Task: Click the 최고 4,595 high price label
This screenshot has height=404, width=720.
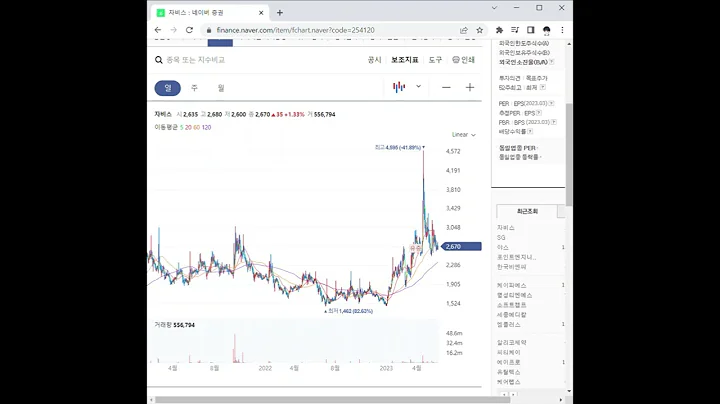Action: 398,147
